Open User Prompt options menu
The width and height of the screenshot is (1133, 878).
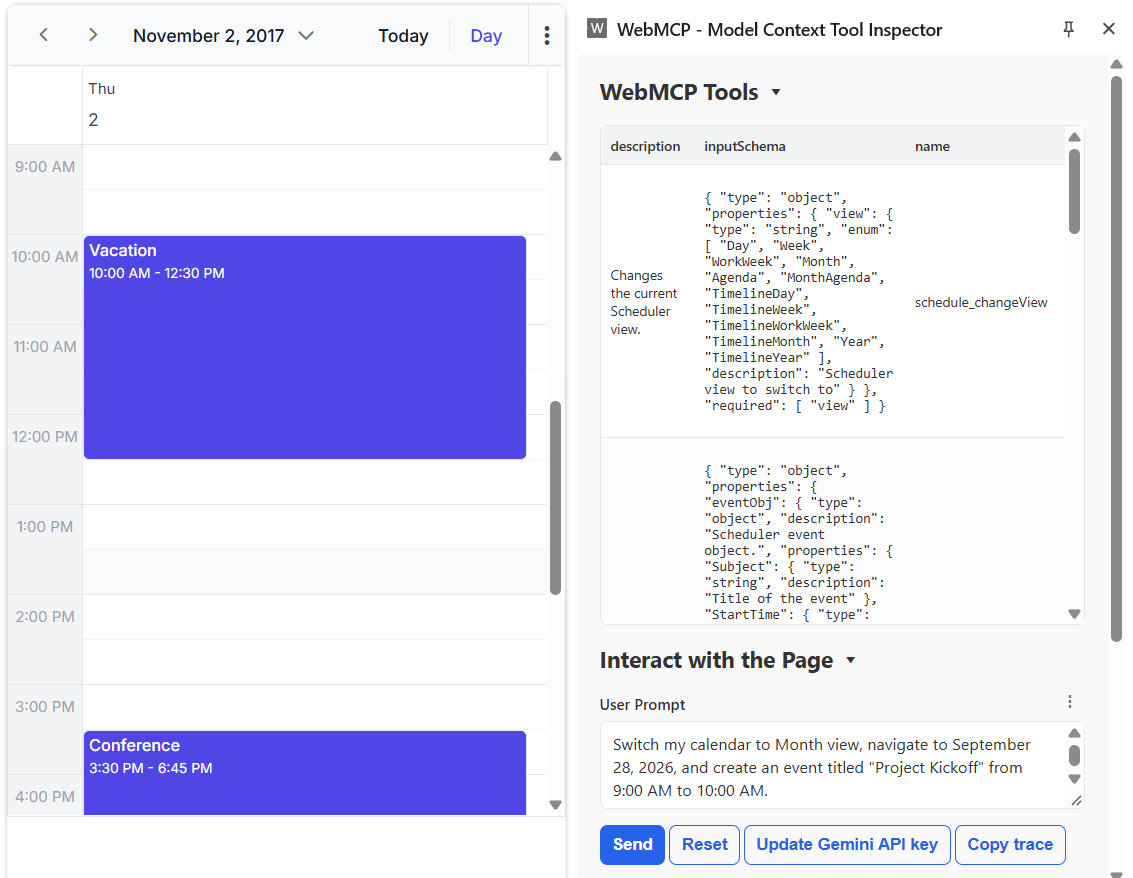tap(1070, 702)
